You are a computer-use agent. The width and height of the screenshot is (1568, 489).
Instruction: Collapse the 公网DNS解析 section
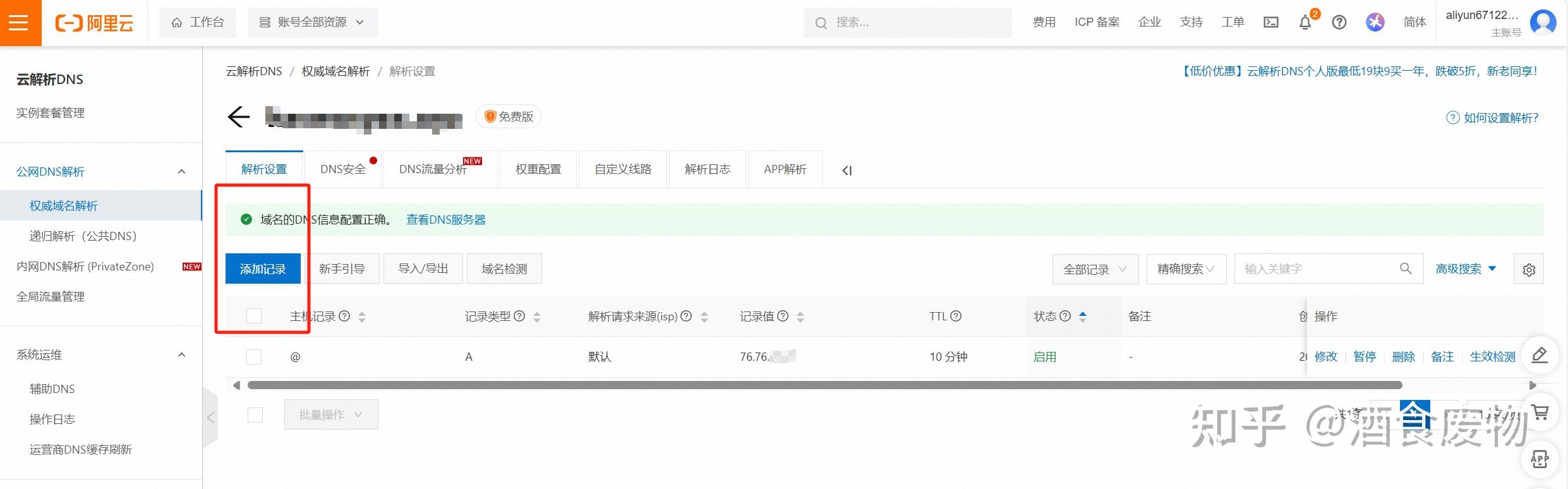(x=182, y=172)
